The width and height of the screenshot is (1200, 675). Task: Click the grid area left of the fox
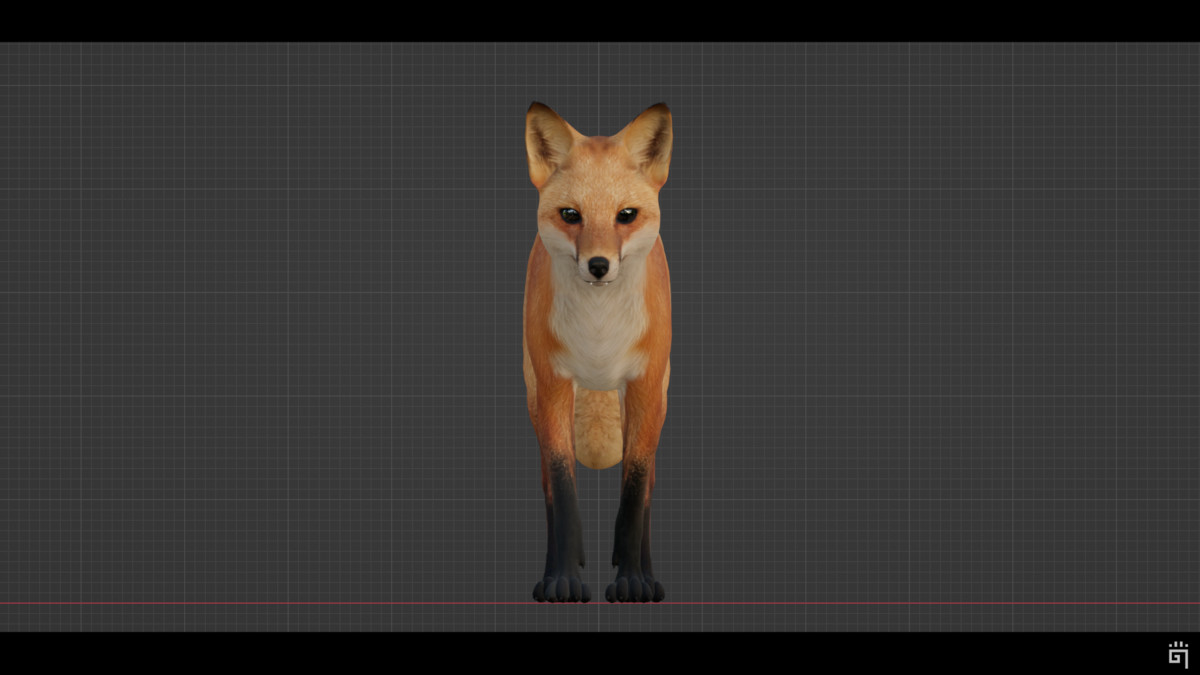pyautogui.click(x=300, y=350)
